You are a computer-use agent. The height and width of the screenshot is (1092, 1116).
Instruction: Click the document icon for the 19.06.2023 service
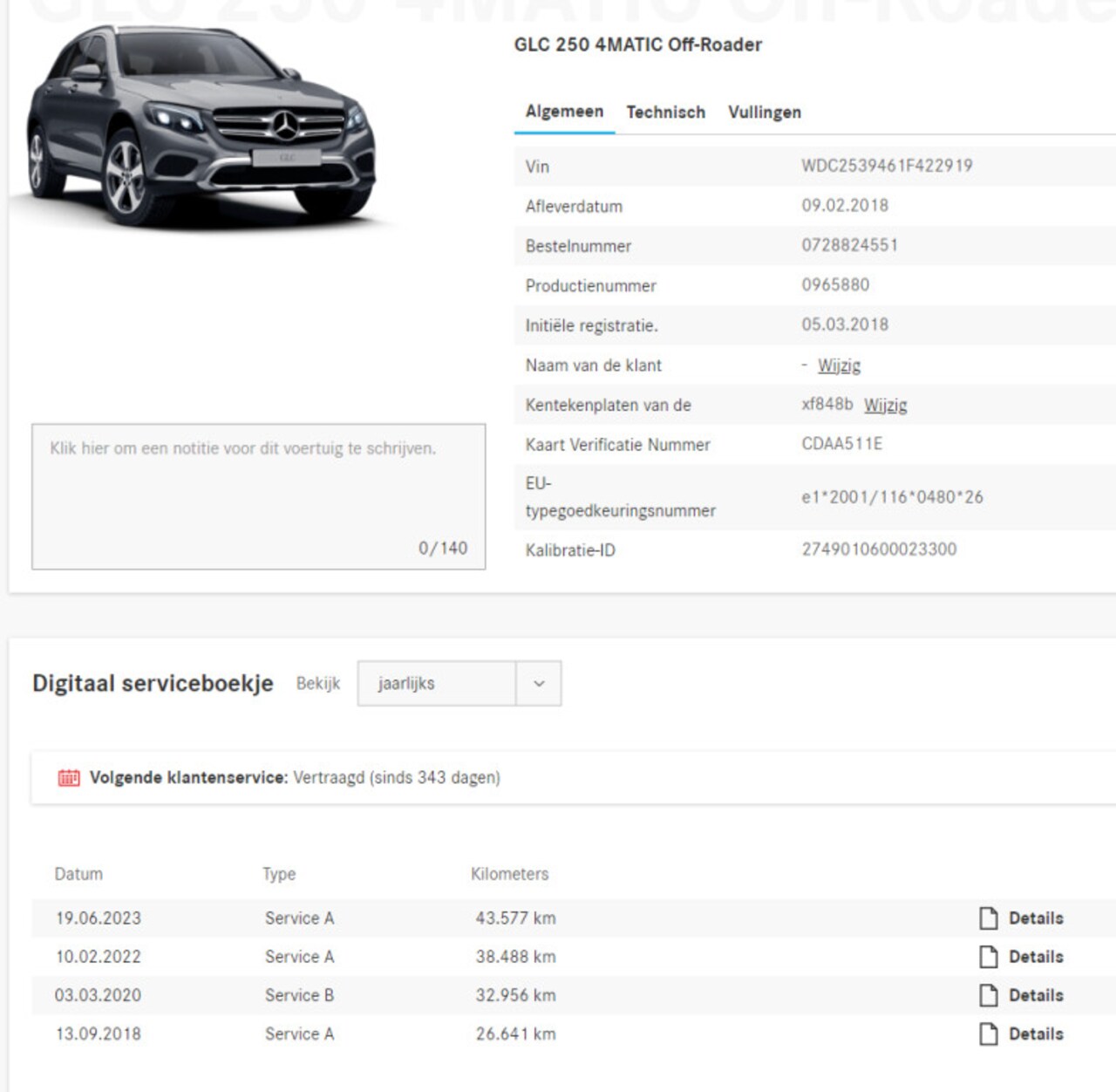coord(988,918)
